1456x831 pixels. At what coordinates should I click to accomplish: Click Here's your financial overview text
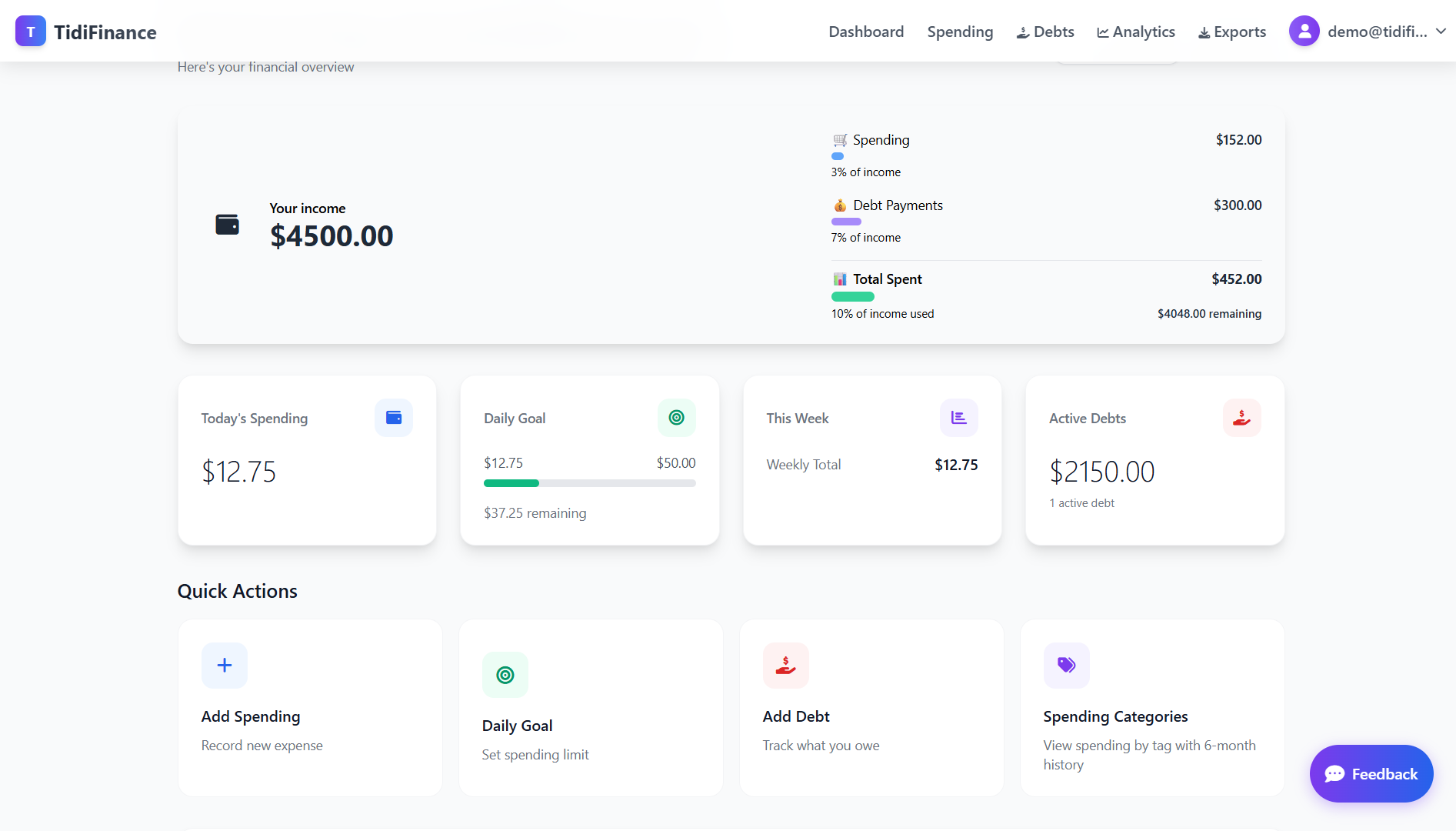265,67
